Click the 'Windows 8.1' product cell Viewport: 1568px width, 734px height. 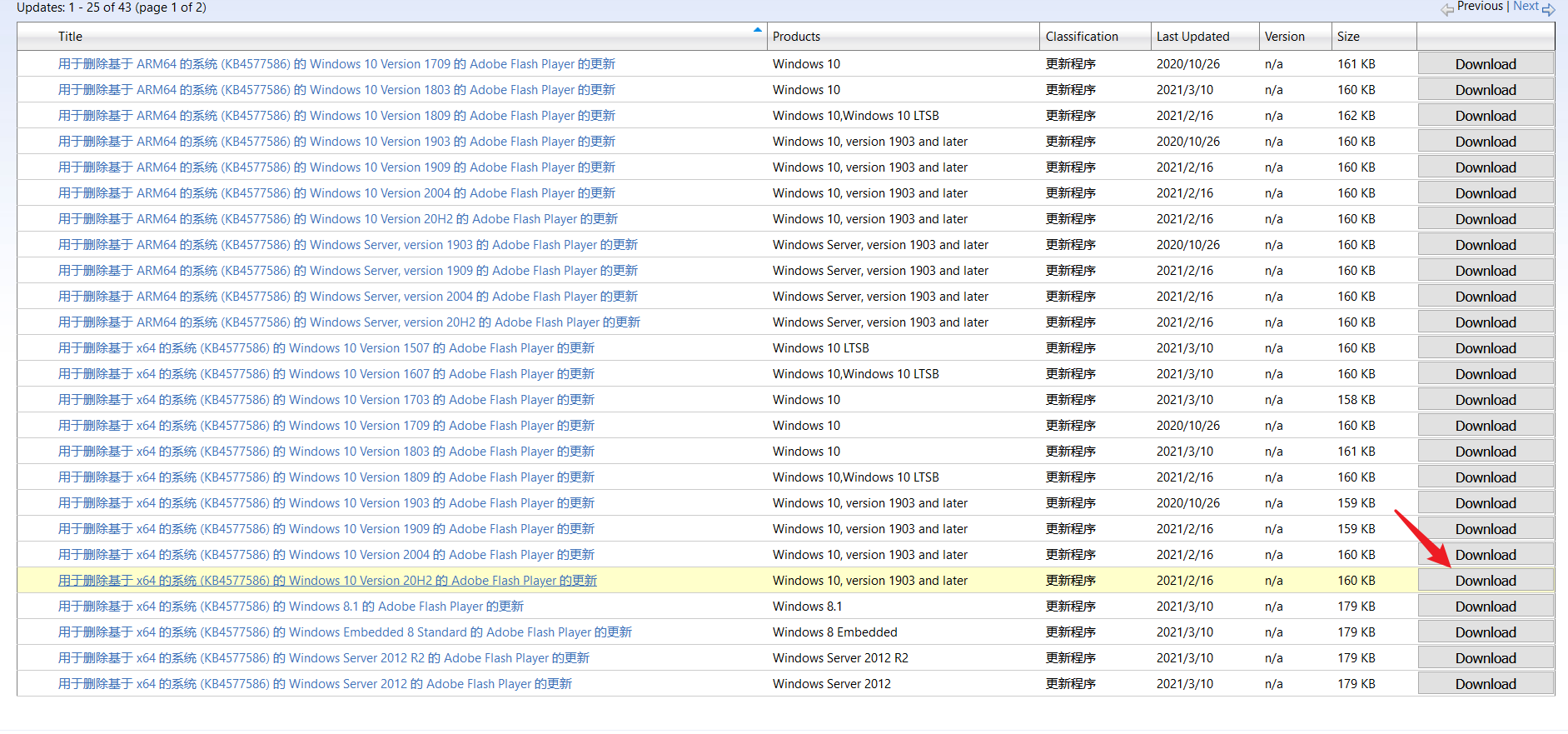[x=807, y=607]
